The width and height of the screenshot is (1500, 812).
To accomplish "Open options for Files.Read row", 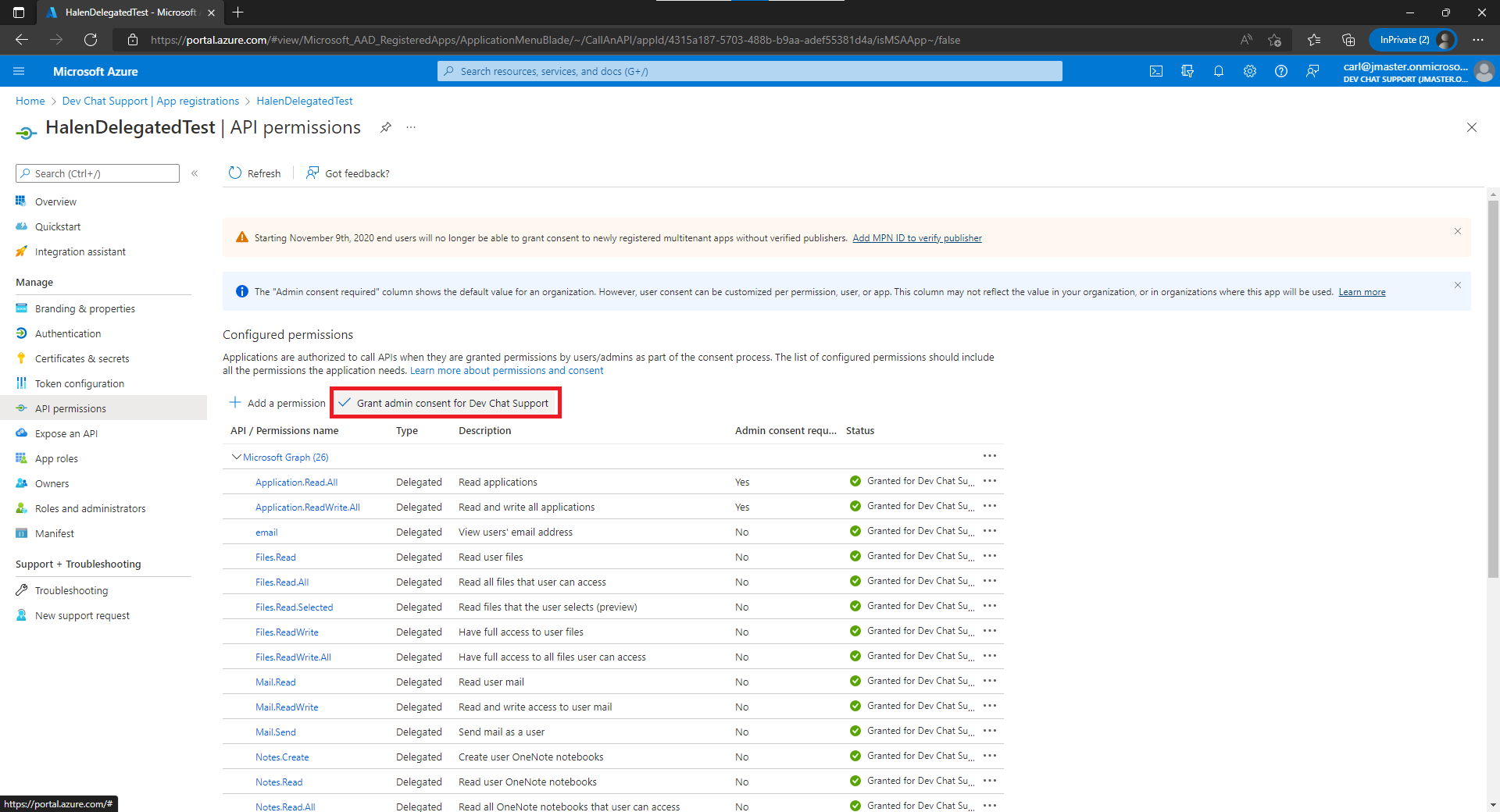I will [990, 557].
